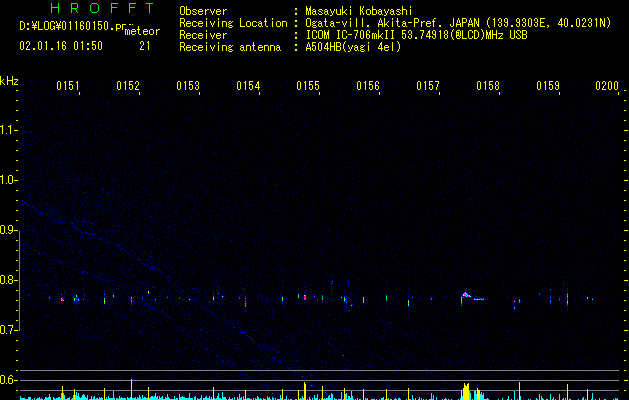Click the date stamp 02.01.16 01:50

click(61, 46)
